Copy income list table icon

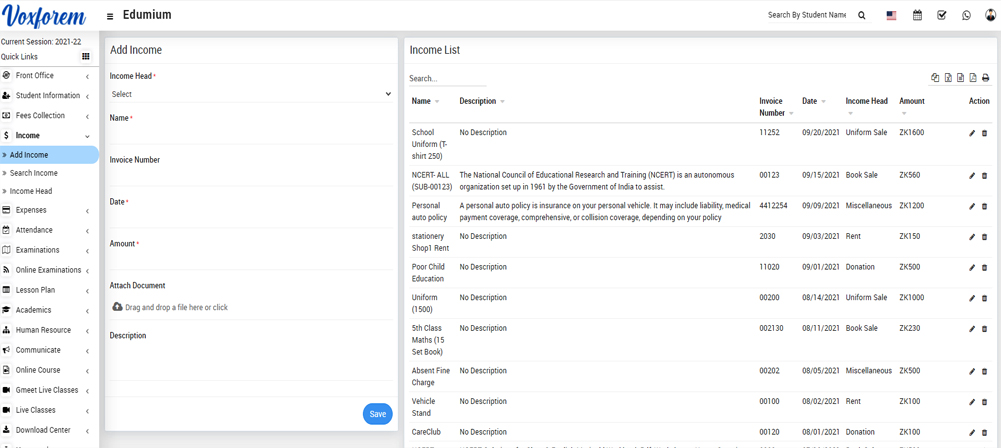(x=935, y=78)
